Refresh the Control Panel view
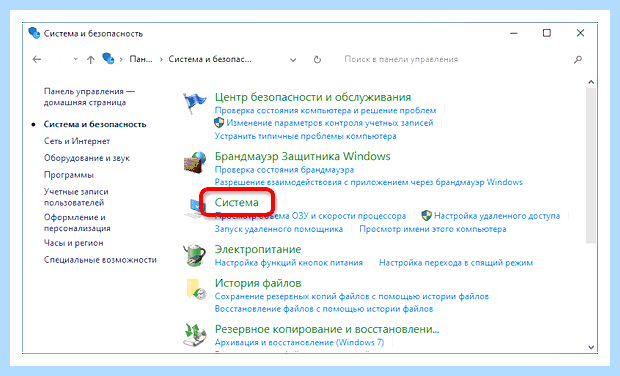620x376 pixels. (x=317, y=59)
